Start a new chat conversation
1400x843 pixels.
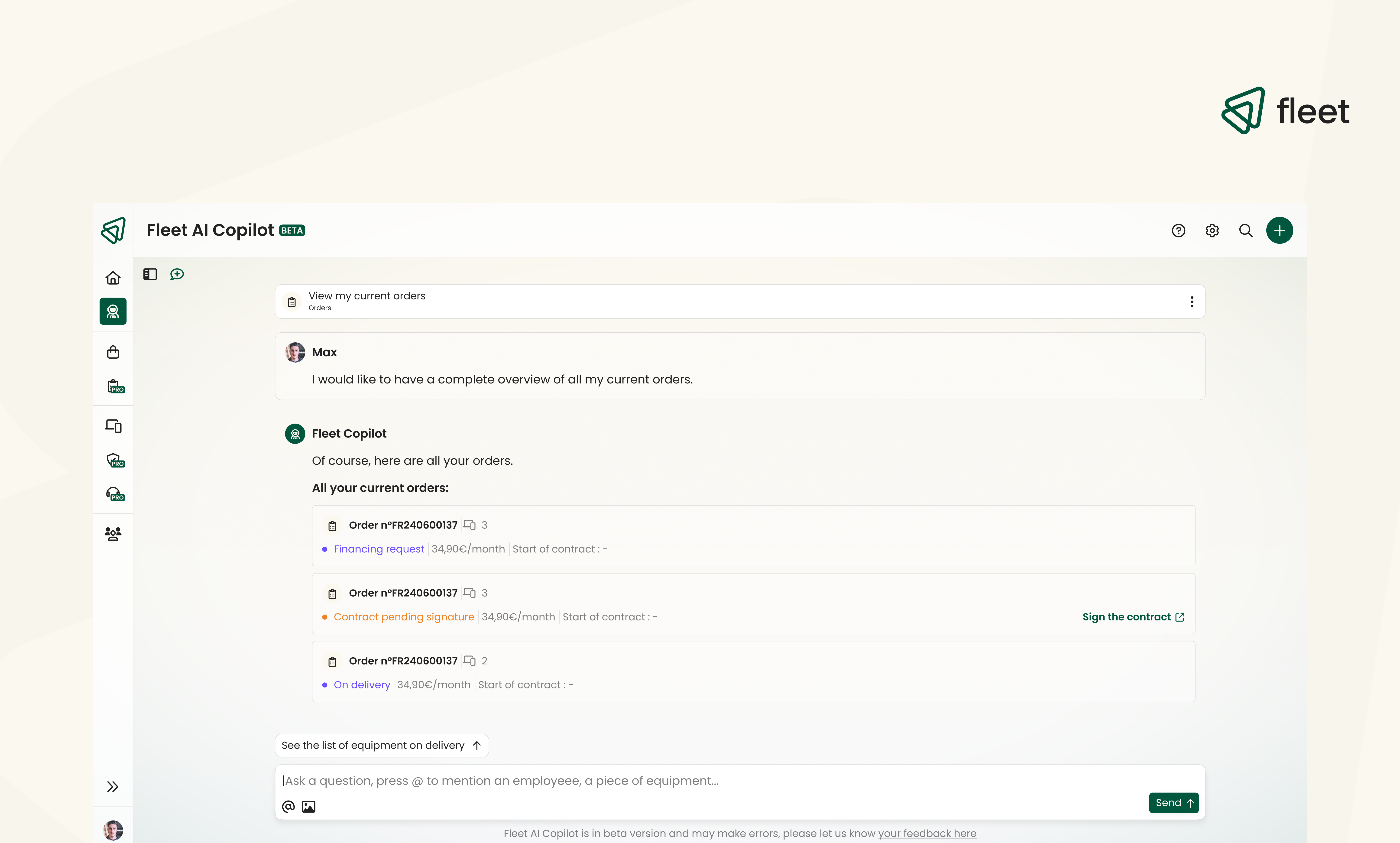[177, 274]
